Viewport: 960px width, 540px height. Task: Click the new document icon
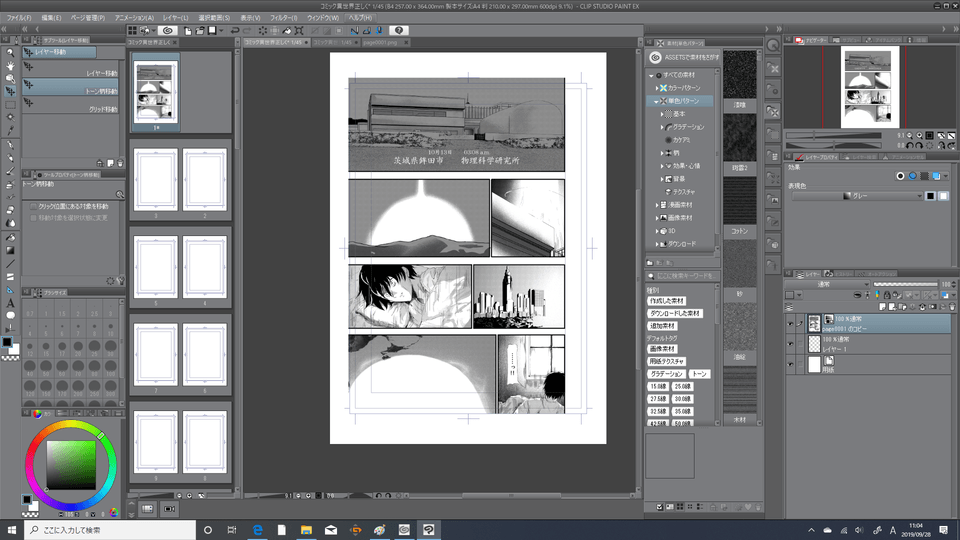point(188,30)
